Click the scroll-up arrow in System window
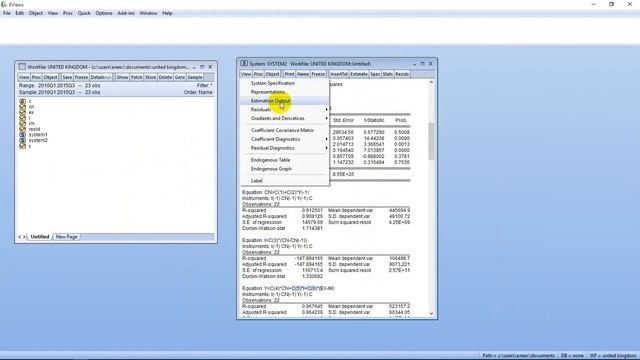This screenshot has height=360, width=640. [431, 83]
